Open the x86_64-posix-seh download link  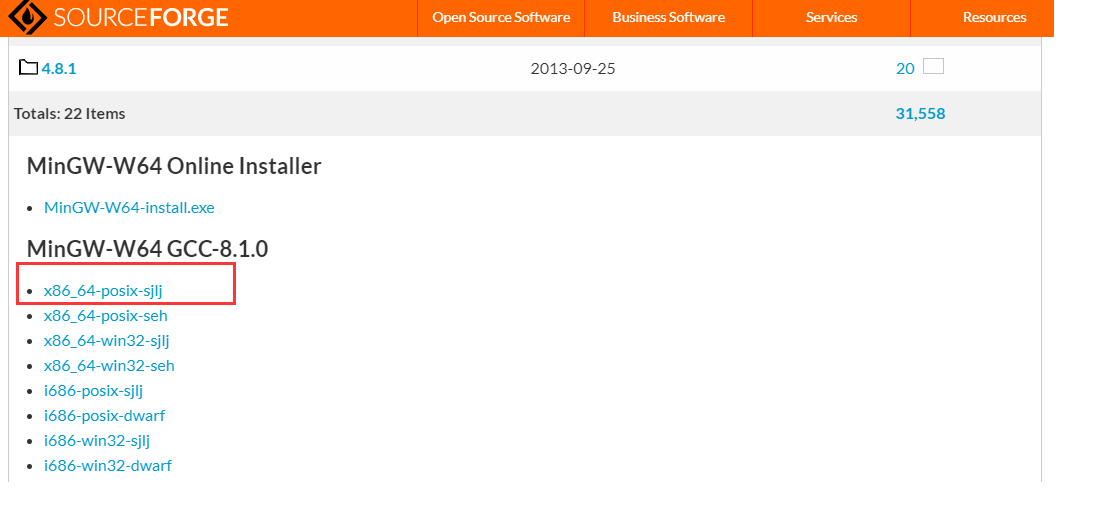tap(105, 316)
